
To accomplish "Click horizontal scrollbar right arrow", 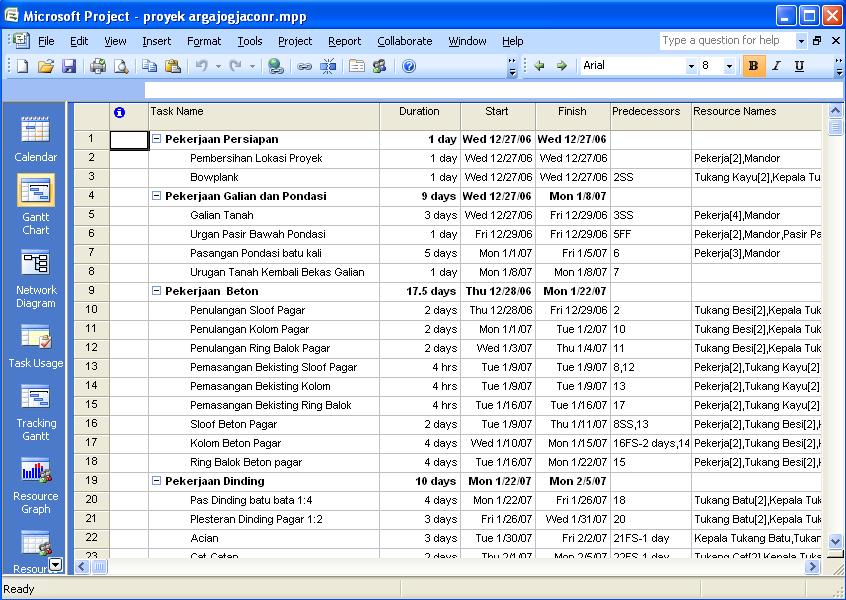I will (x=813, y=567).
